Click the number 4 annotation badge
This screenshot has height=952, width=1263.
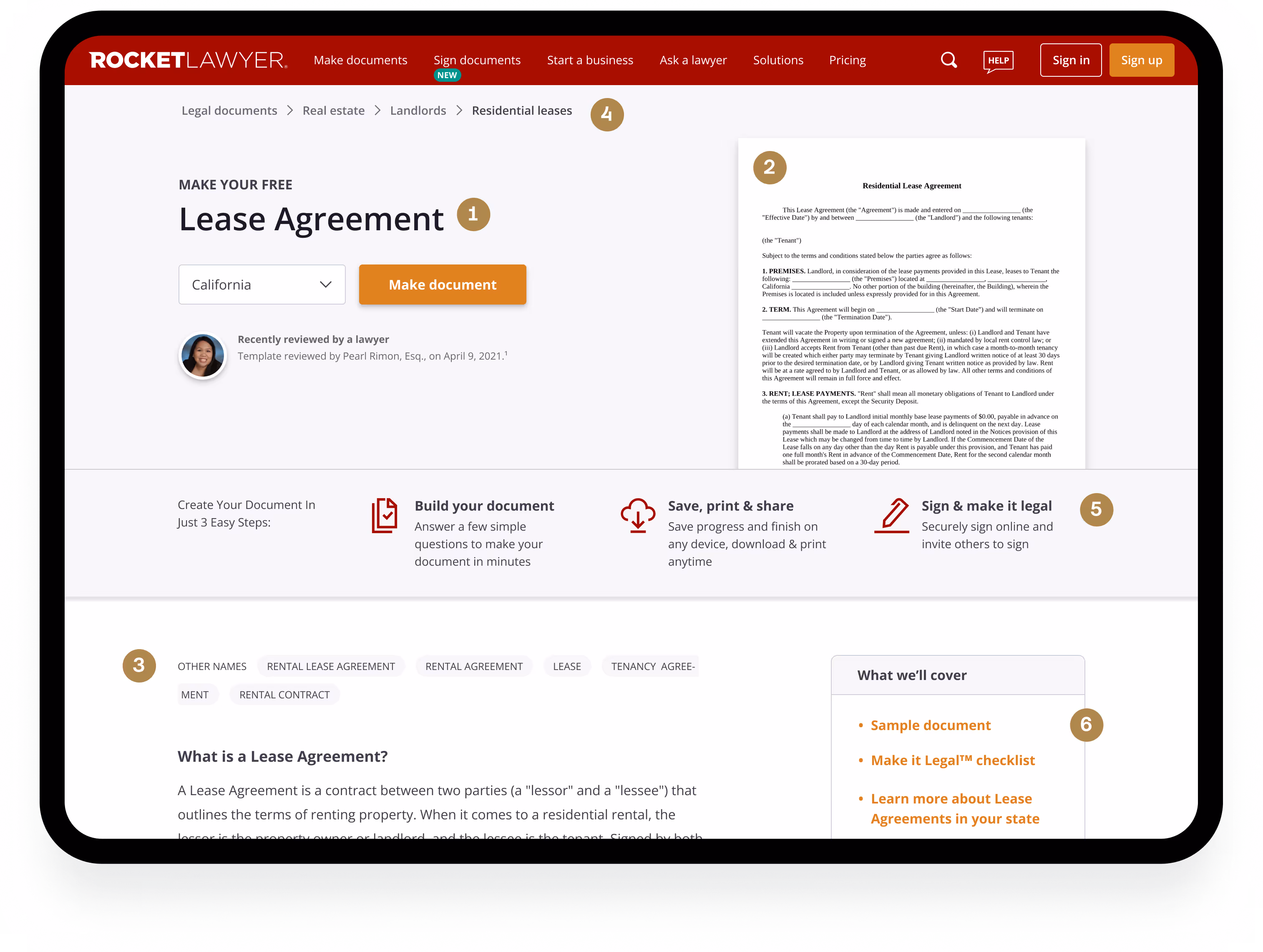click(x=606, y=115)
